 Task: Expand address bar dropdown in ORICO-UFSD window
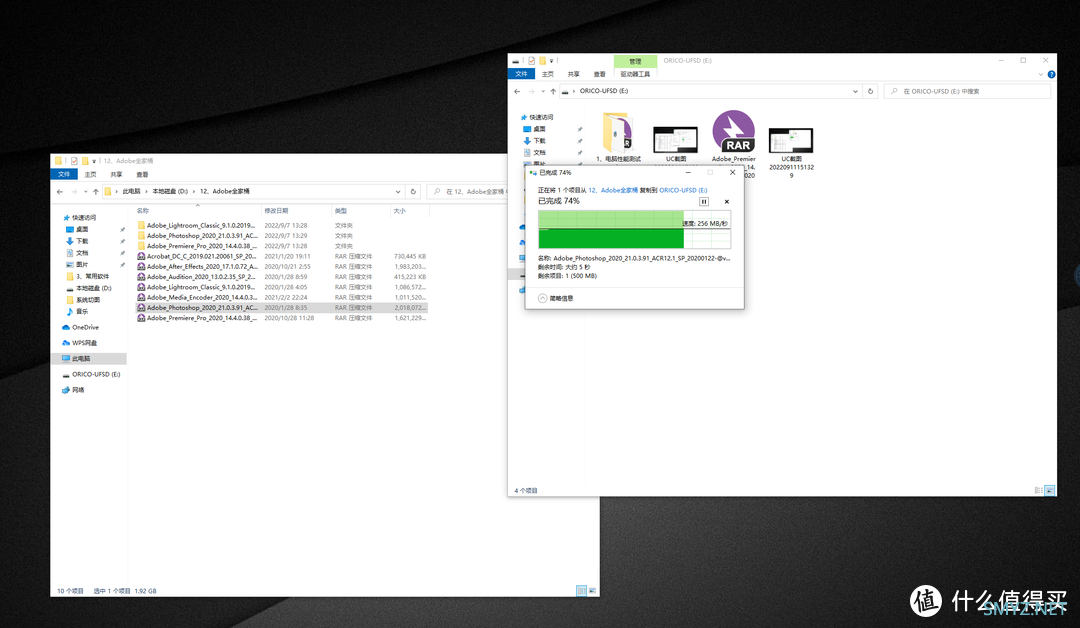click(x=855, y=91)
